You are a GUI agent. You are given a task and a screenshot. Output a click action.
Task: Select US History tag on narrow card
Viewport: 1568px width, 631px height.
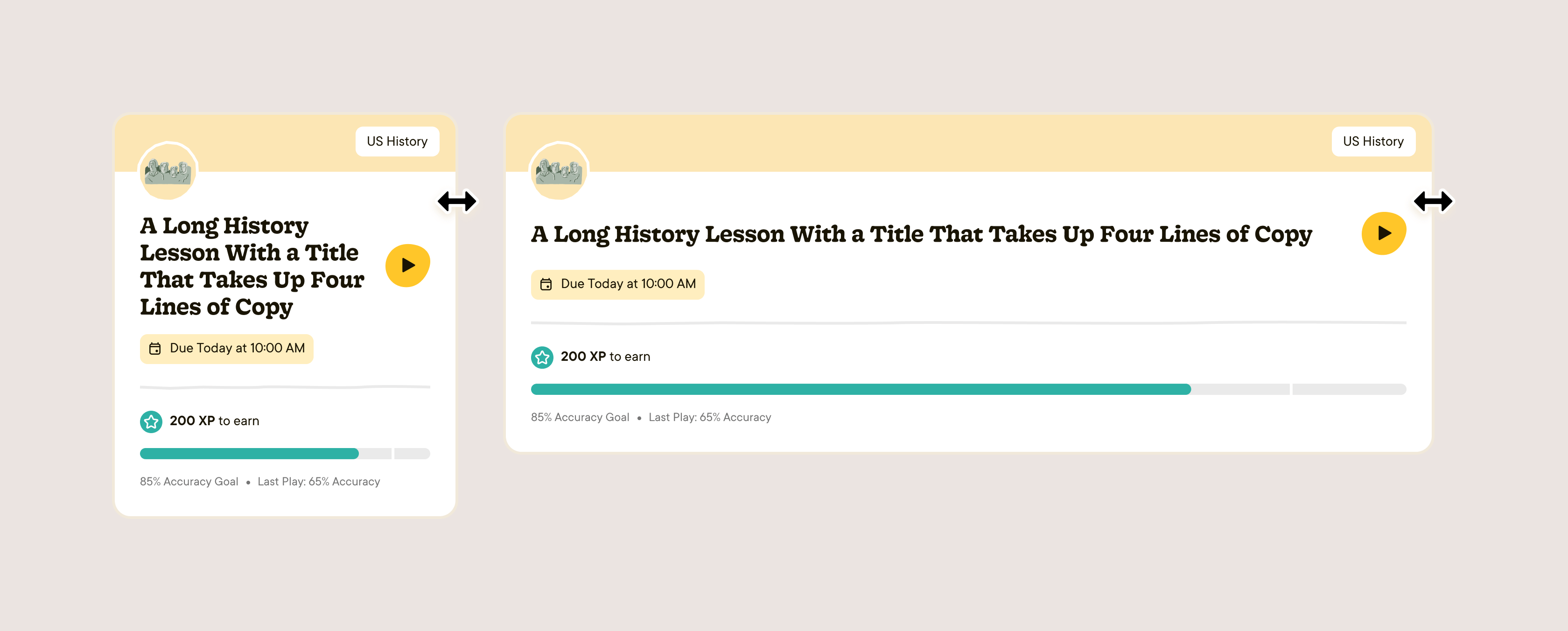pyautogui.click(x=397, y=141)
